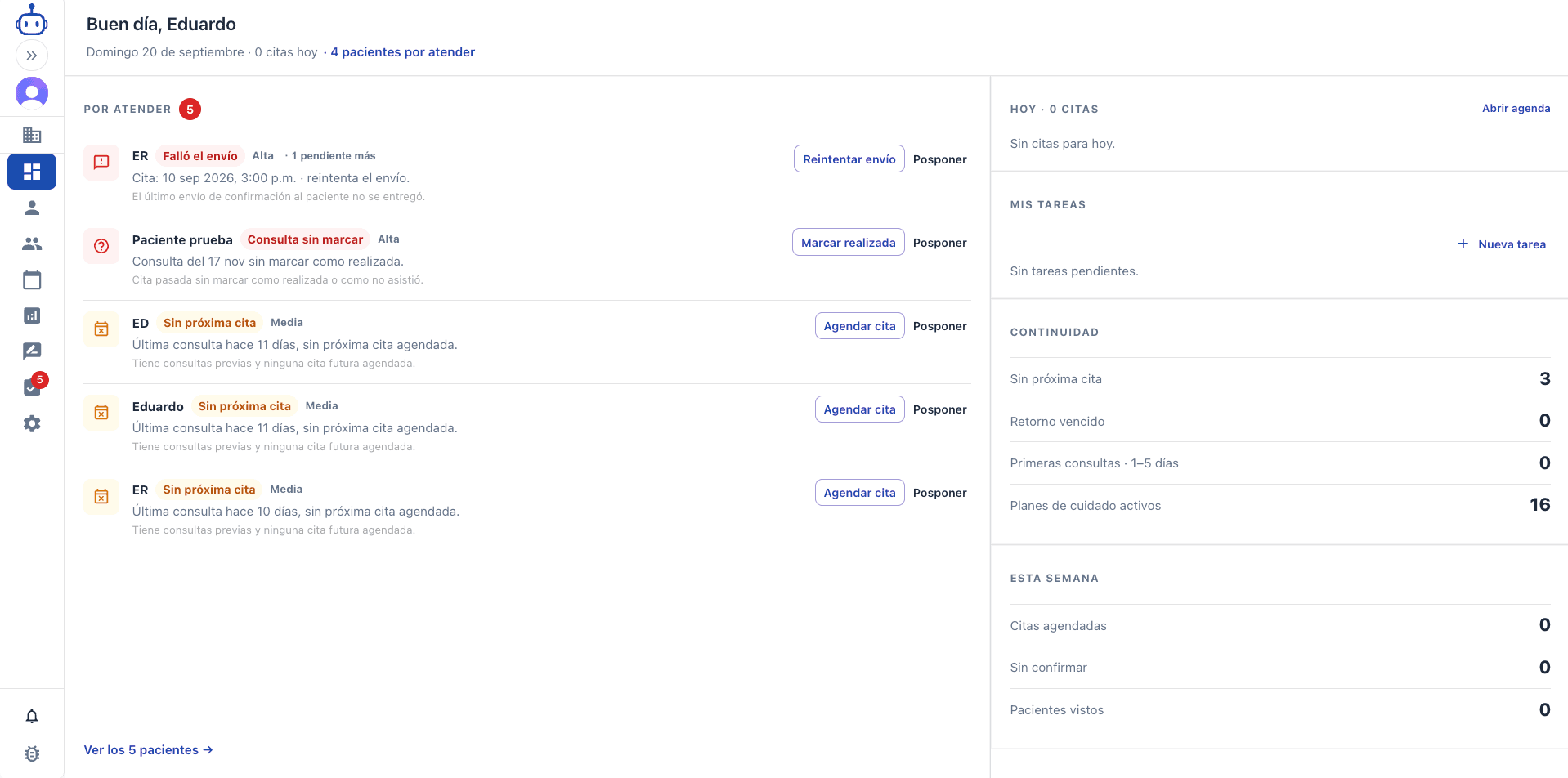Click calendar-x icon in ED row
Viewport: 1568px width, 778px height.
pos(101,329)
